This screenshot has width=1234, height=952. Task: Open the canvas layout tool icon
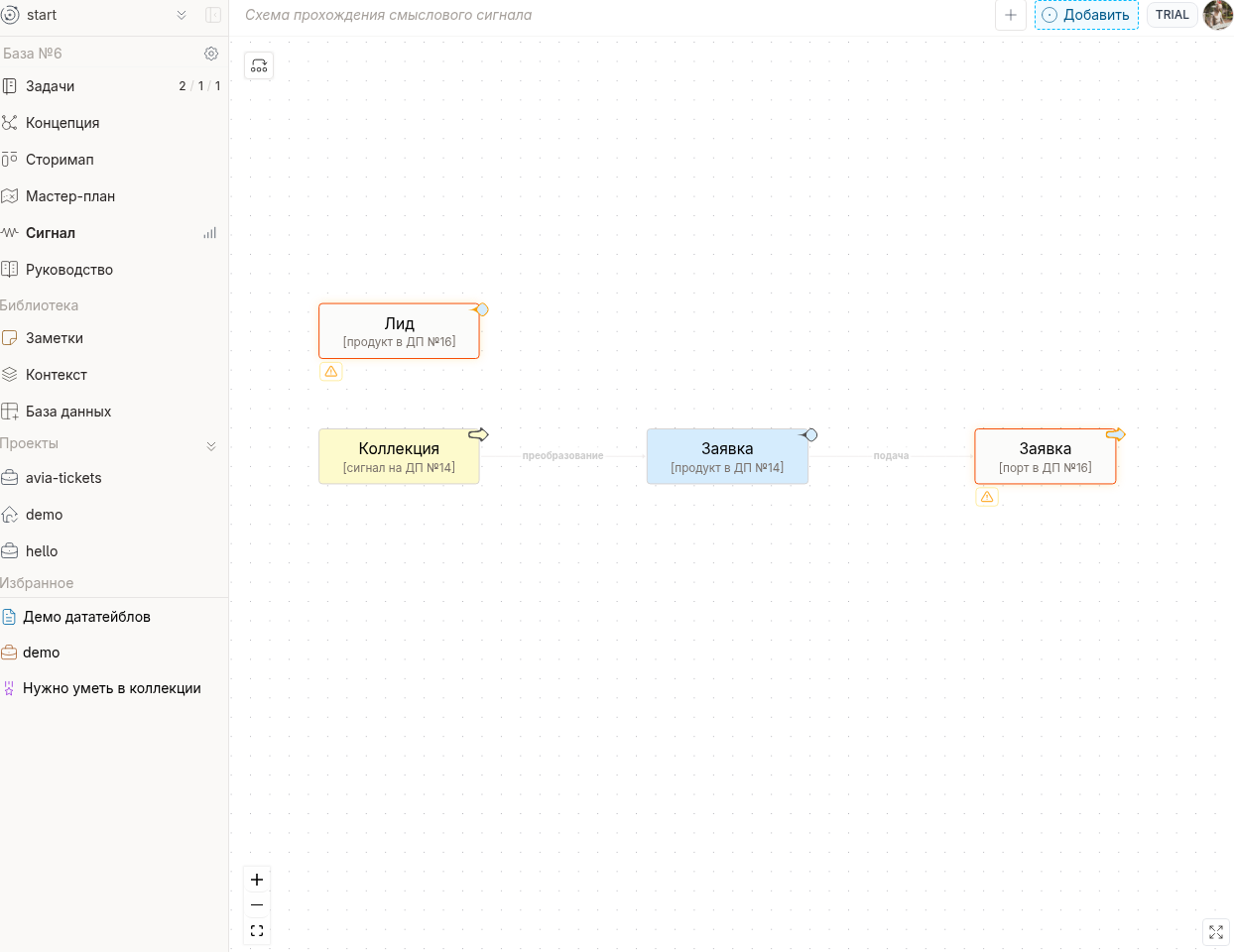point(259,65)
